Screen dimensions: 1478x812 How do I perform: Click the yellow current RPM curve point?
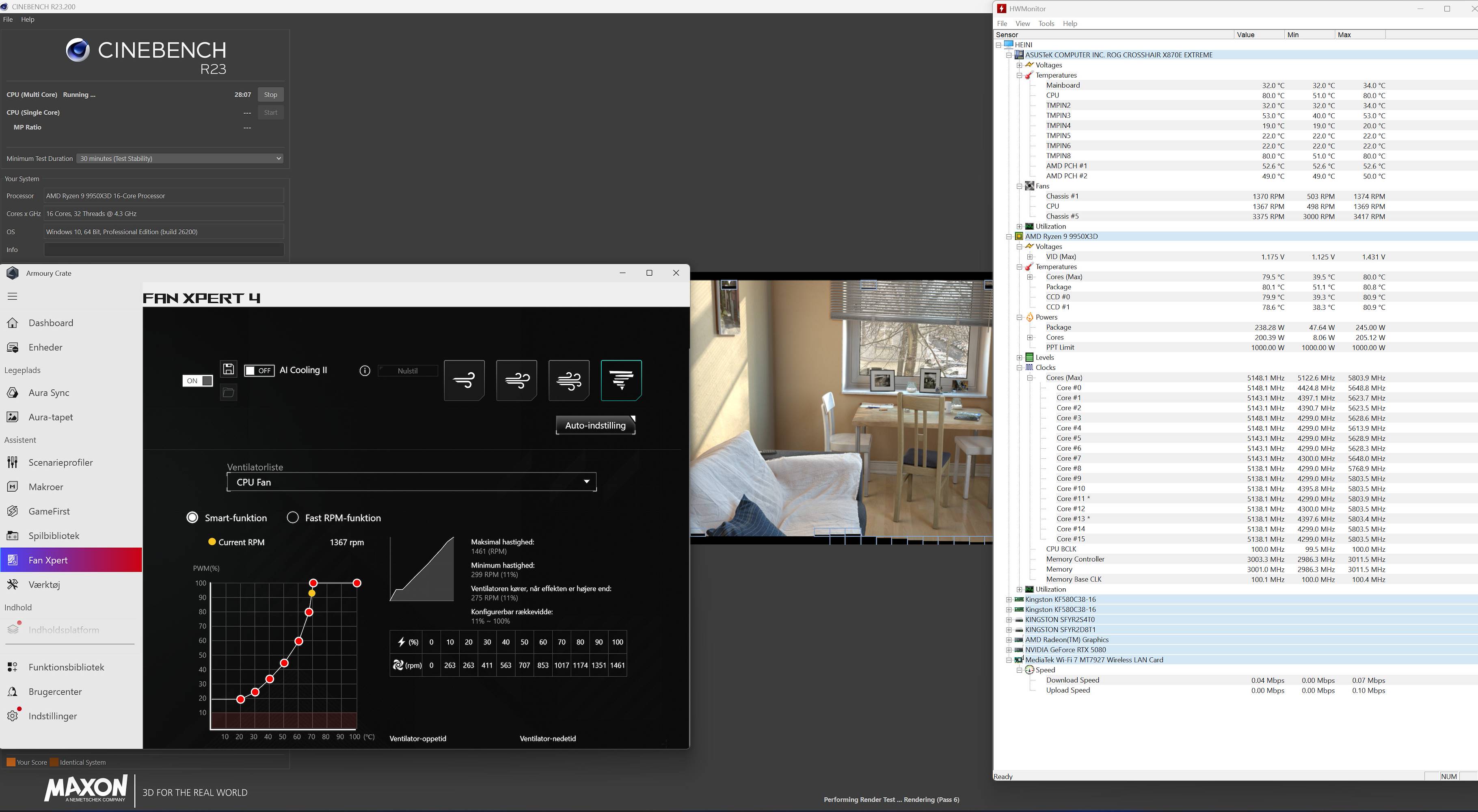[x=311, y=593]
